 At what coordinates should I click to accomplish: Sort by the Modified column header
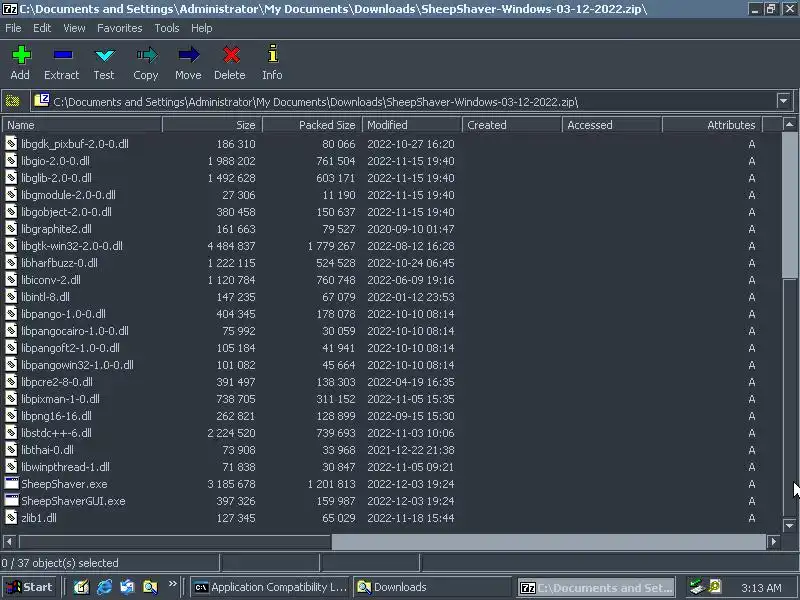click(412, 124)
